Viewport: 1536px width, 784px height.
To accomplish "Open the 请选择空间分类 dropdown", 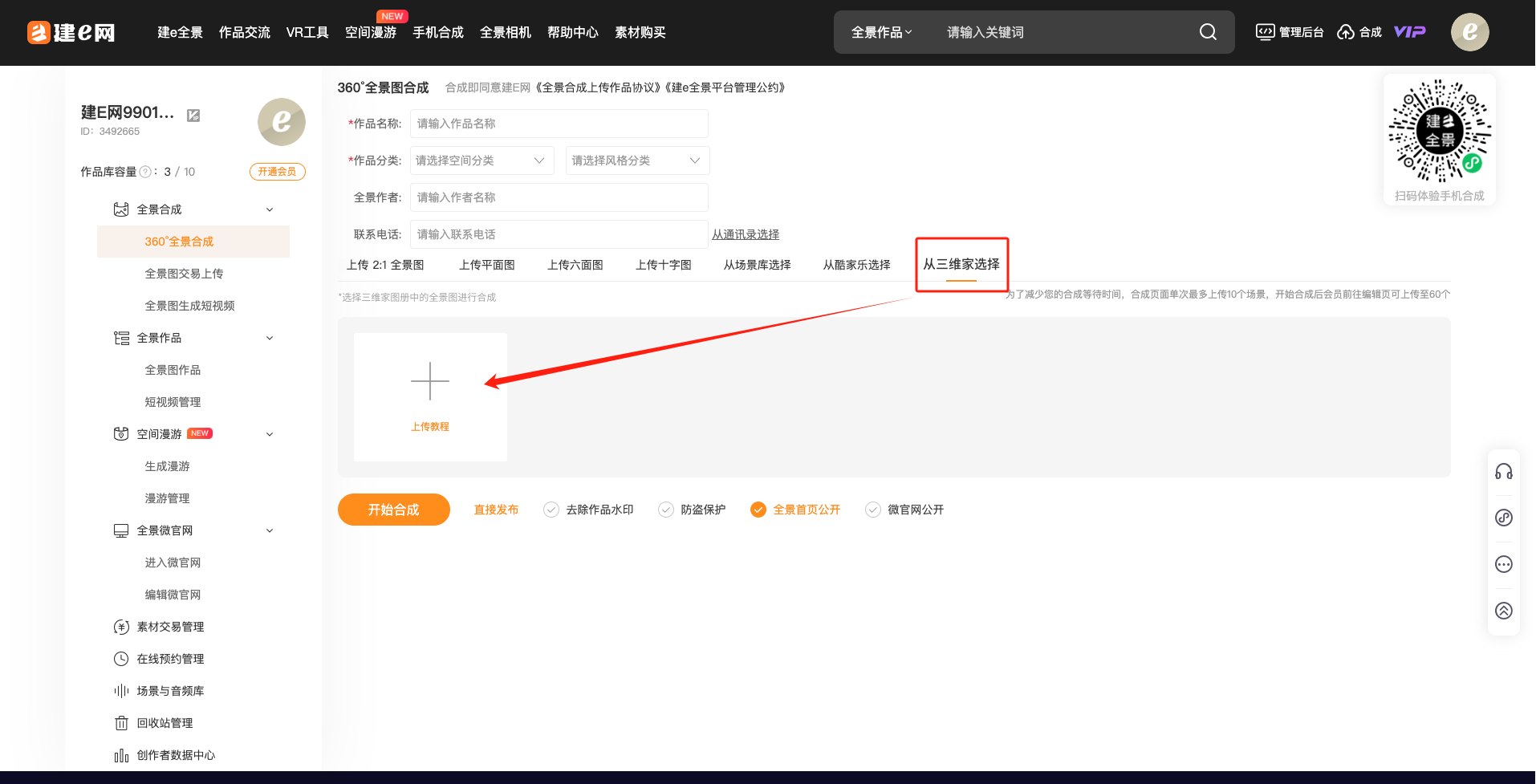I will pyautogui.click(x=481, y=160).
